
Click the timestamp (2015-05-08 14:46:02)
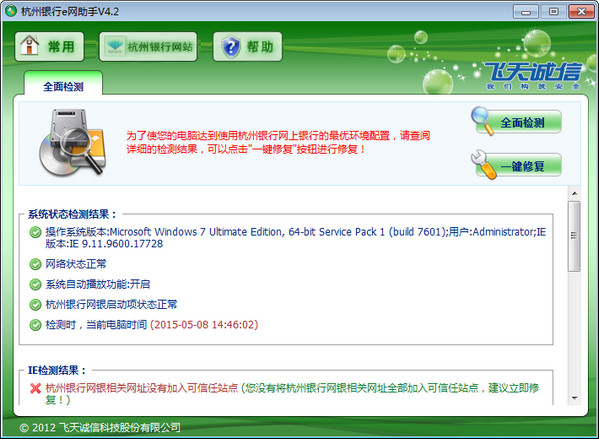click(x=204, y=325)
